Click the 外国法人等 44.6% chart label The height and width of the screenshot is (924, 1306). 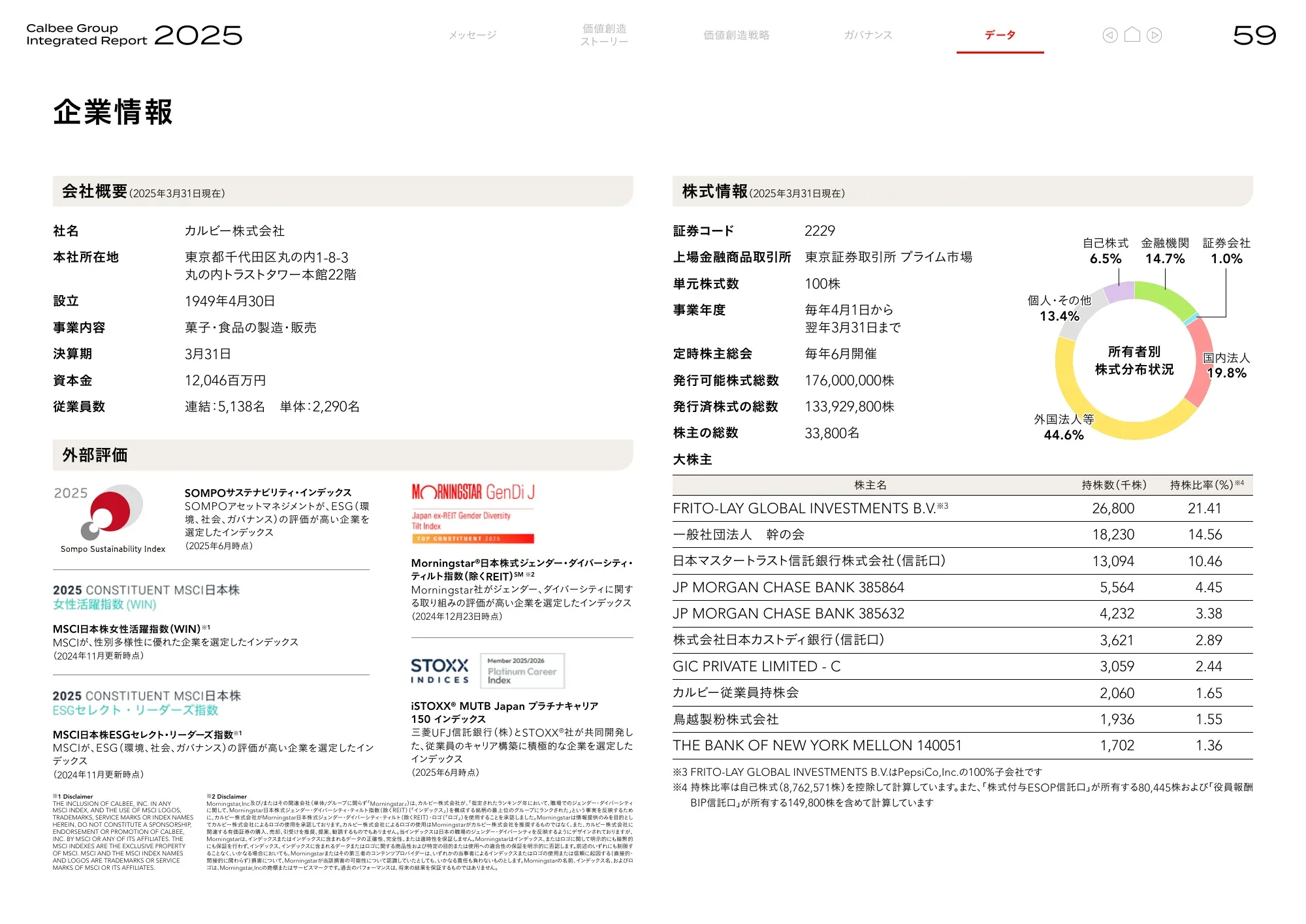(x=1064, y=427)
